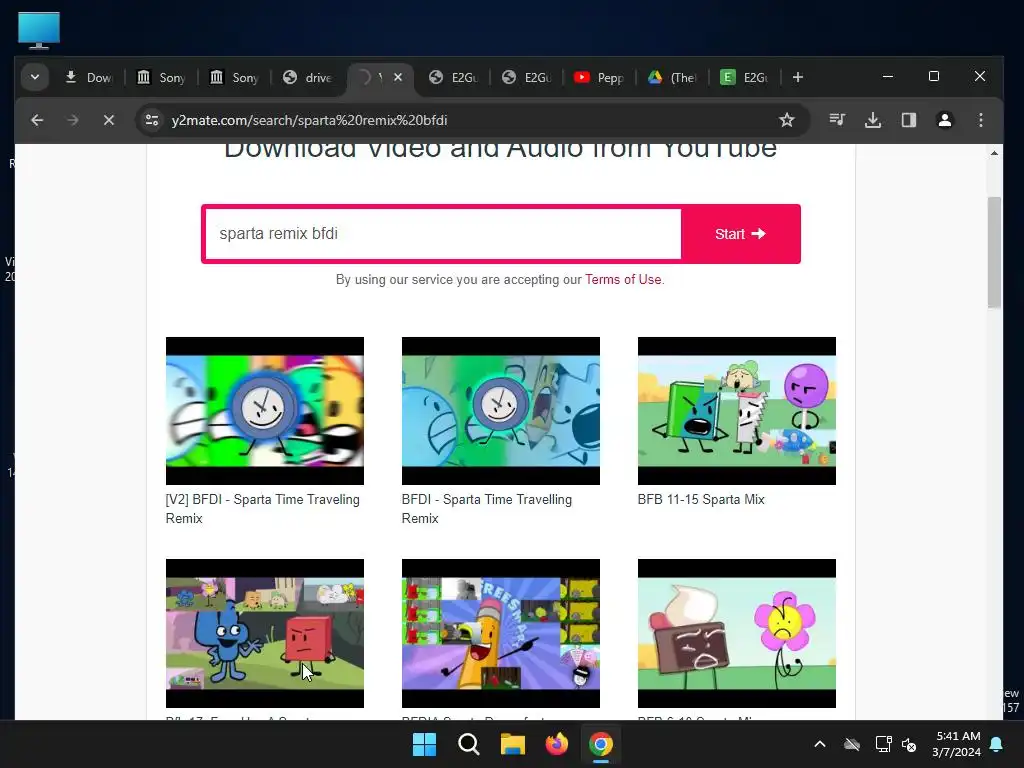
Task: Open Firefox from taskbar
Action: point(556,744)
